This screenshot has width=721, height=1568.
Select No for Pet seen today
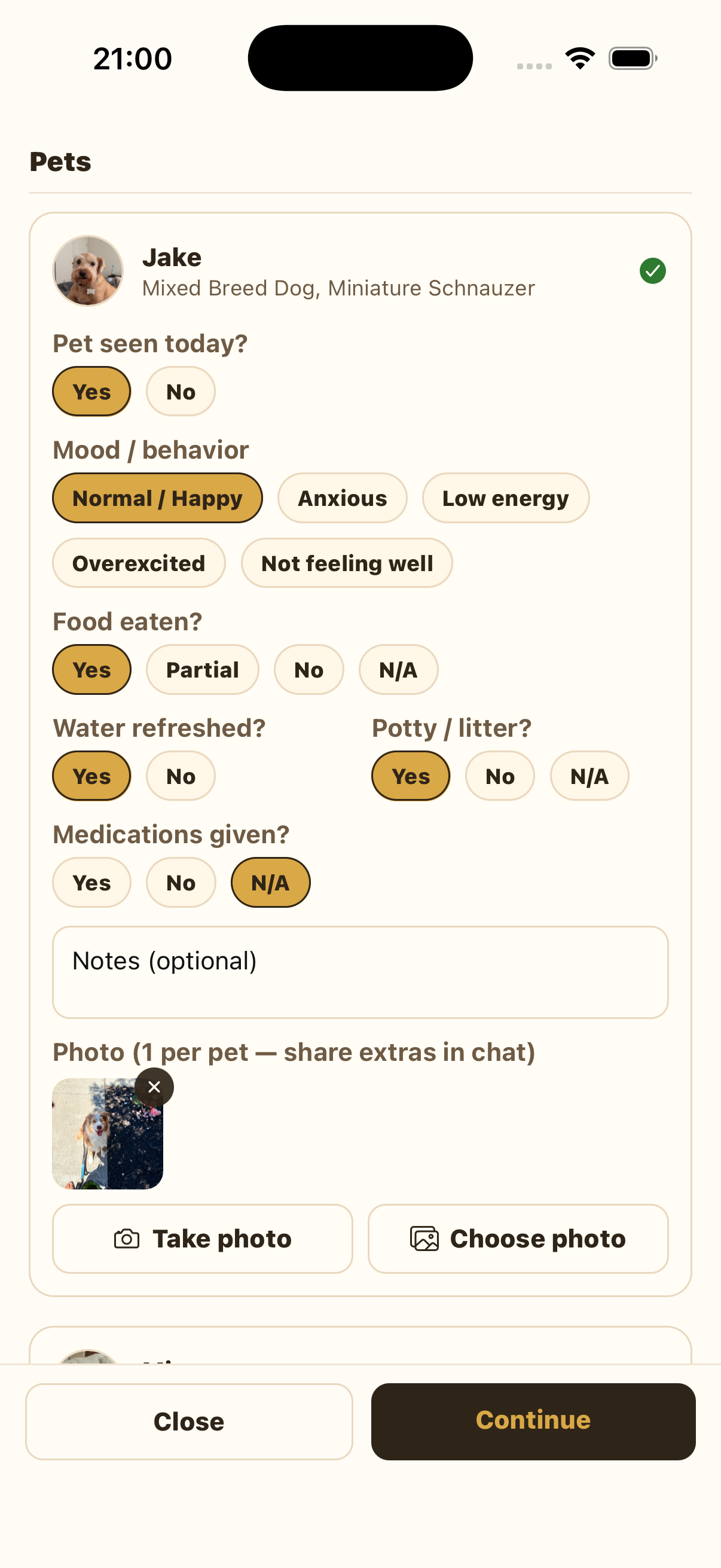click(181, 391)
